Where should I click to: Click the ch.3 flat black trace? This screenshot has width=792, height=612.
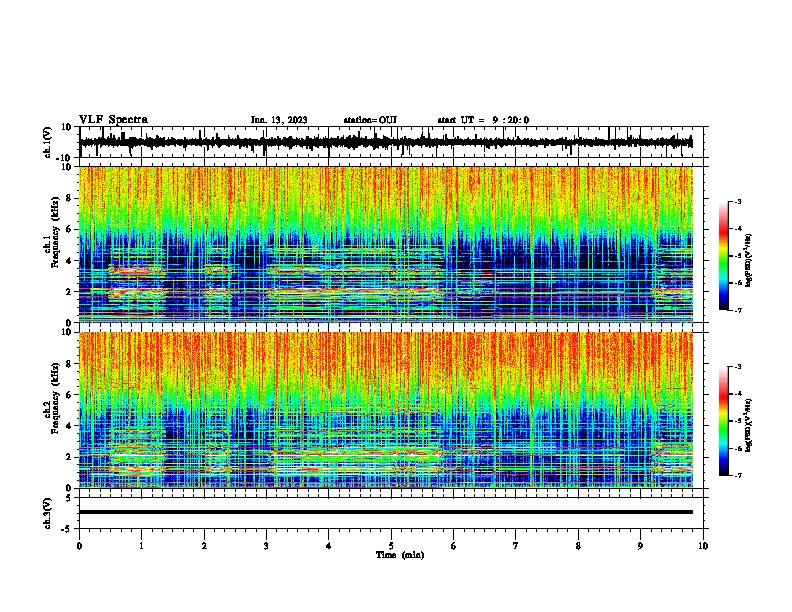[386, 512]
